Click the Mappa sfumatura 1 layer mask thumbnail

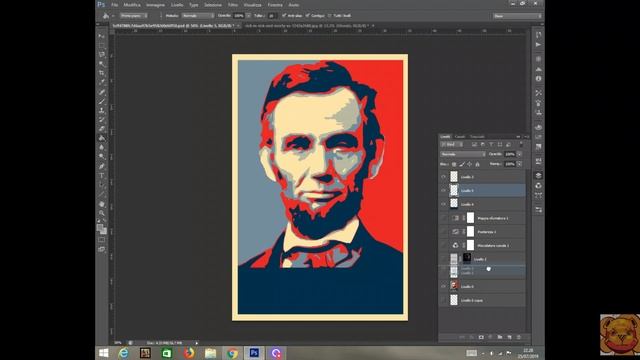(470, 218)
